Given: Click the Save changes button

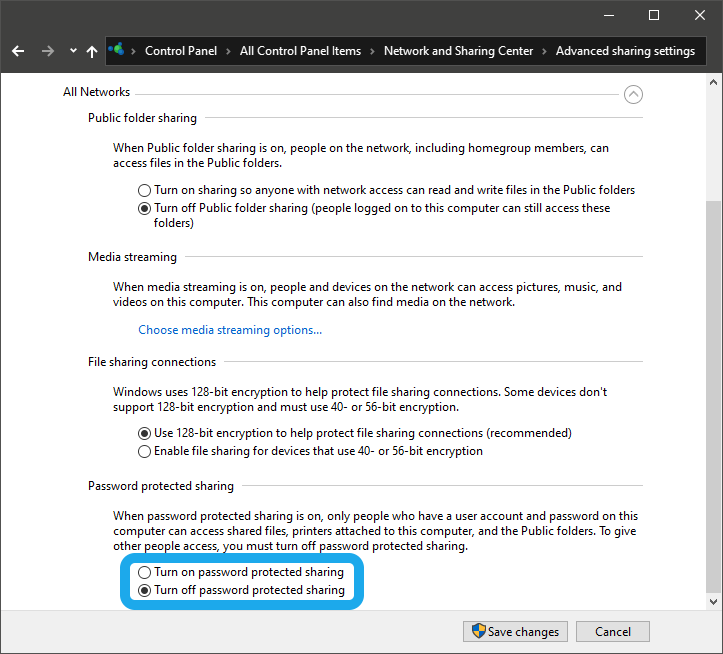Looking at the screenshot, I should click(x=515, y=632).
